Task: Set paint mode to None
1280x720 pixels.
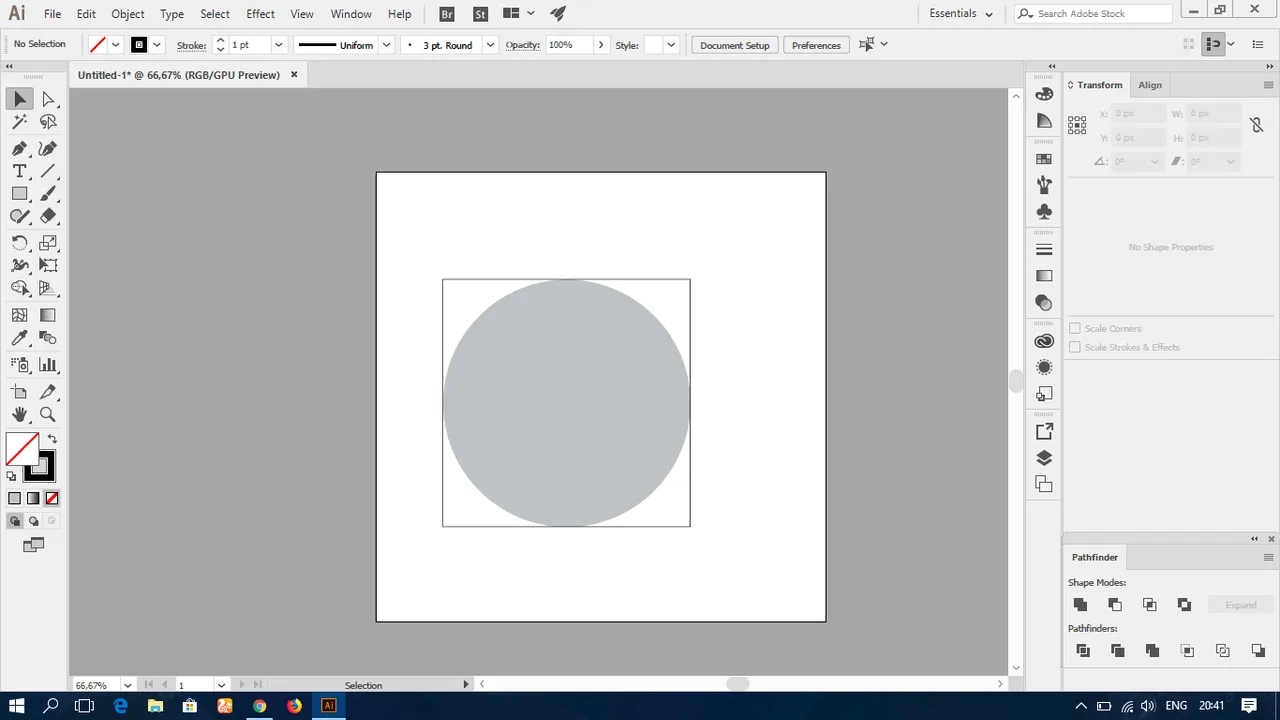Action: pos(52,498)
